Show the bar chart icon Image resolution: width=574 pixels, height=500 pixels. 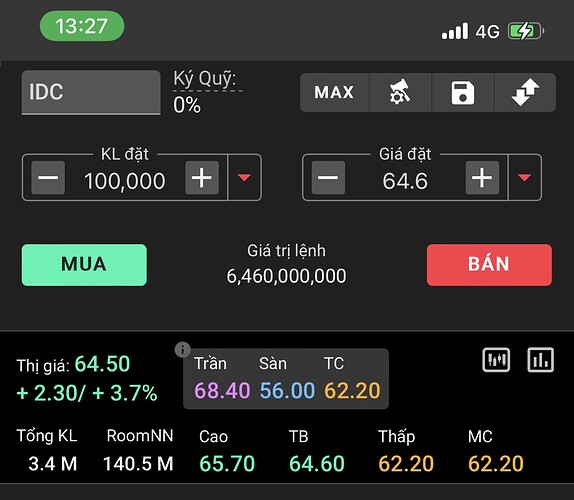click(540, 360)
